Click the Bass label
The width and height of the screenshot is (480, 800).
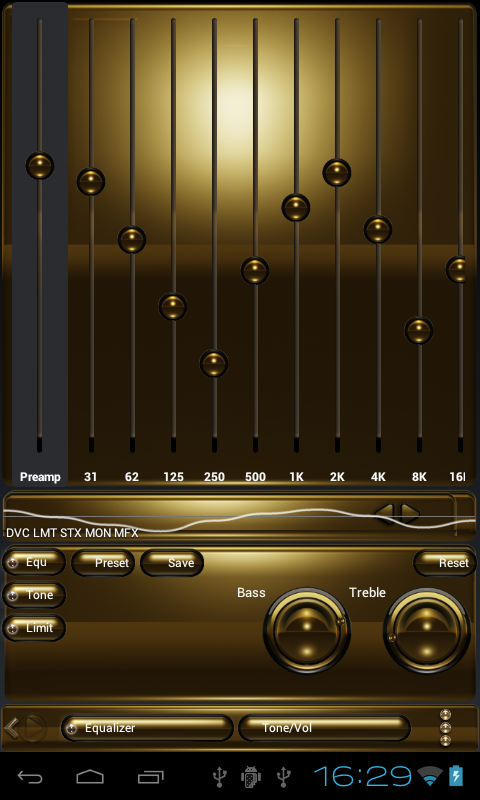pyautogui.click(x=251, y=592)
